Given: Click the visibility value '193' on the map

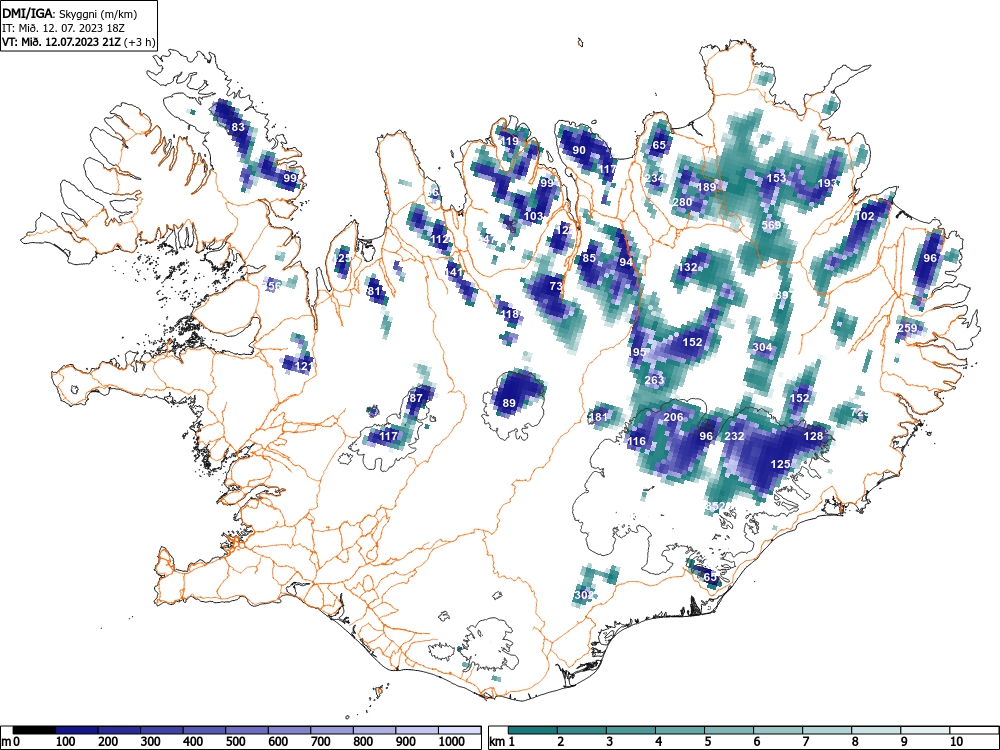Looking at the screenshot, I should coord(827,183).
